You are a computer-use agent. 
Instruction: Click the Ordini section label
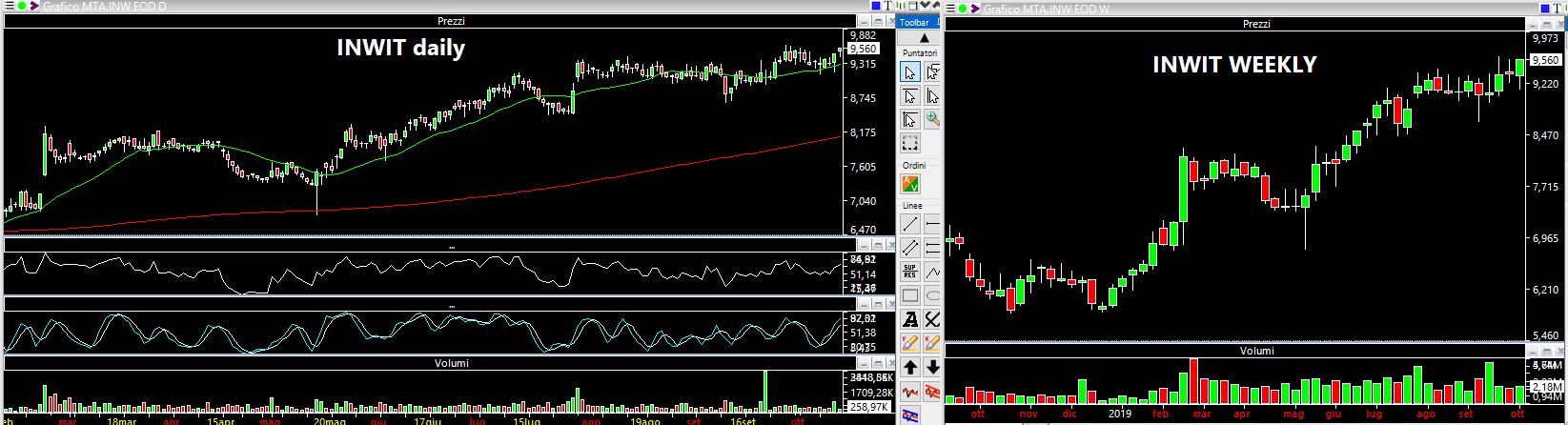913,165
